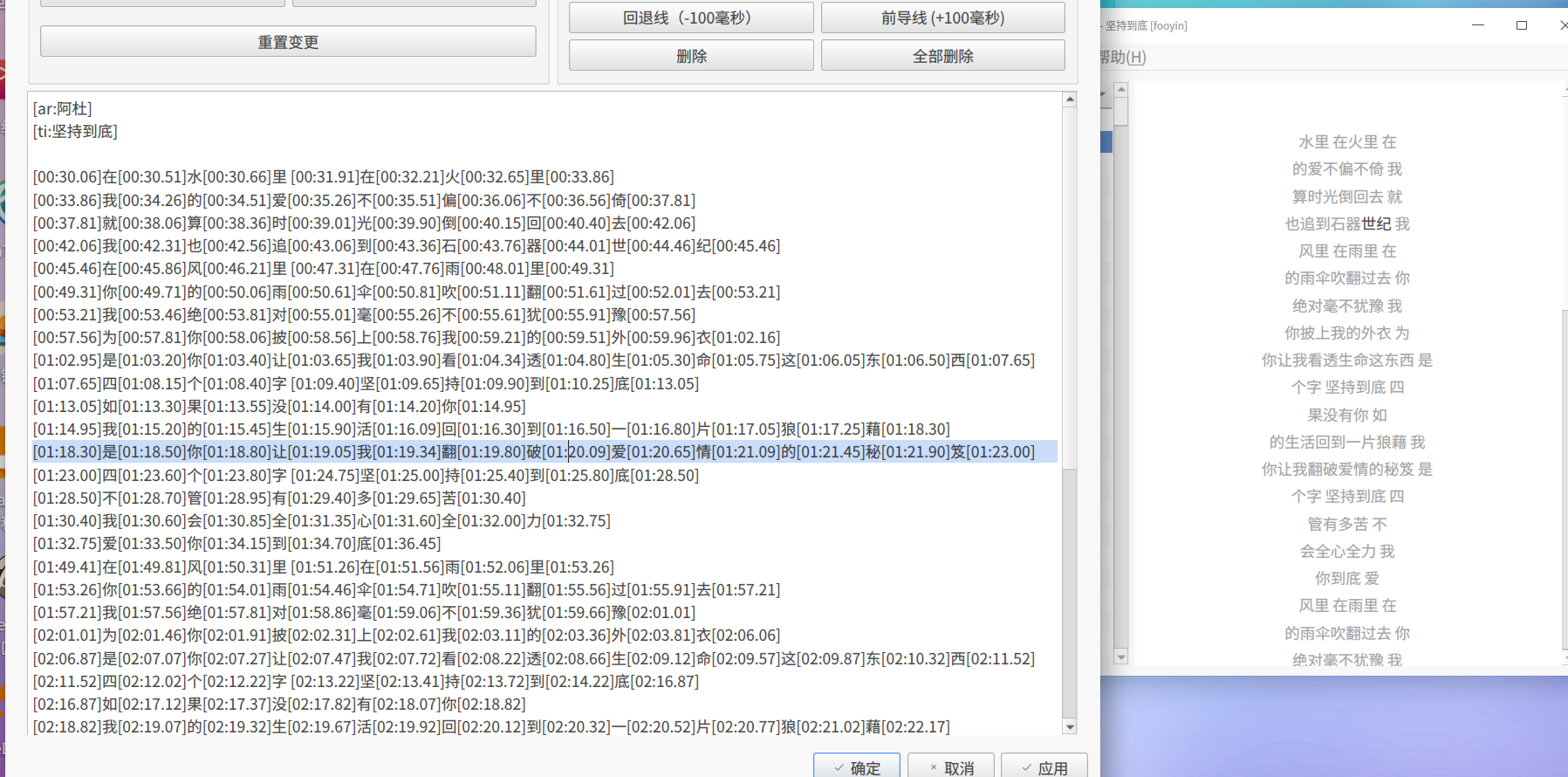Select the lyric line starting [00:33.86]

364,200
